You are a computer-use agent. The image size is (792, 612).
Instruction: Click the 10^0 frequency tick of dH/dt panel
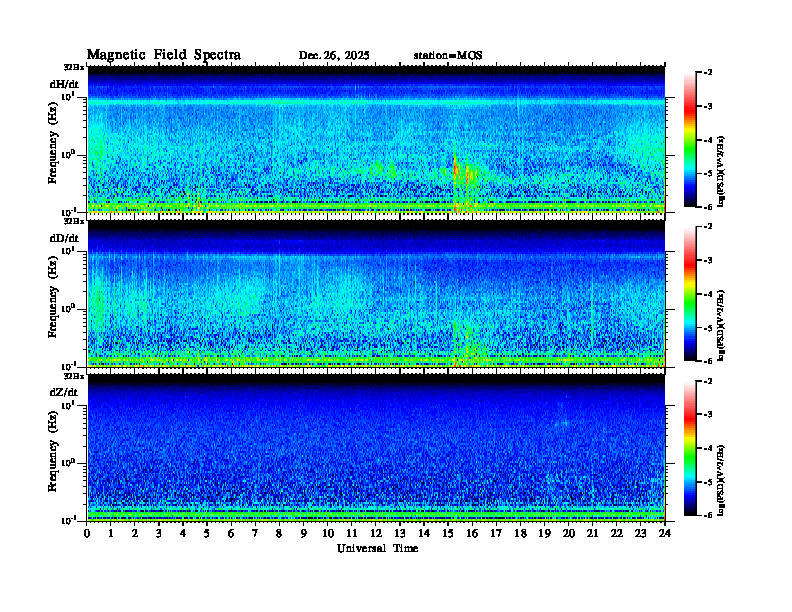[68, 154]
